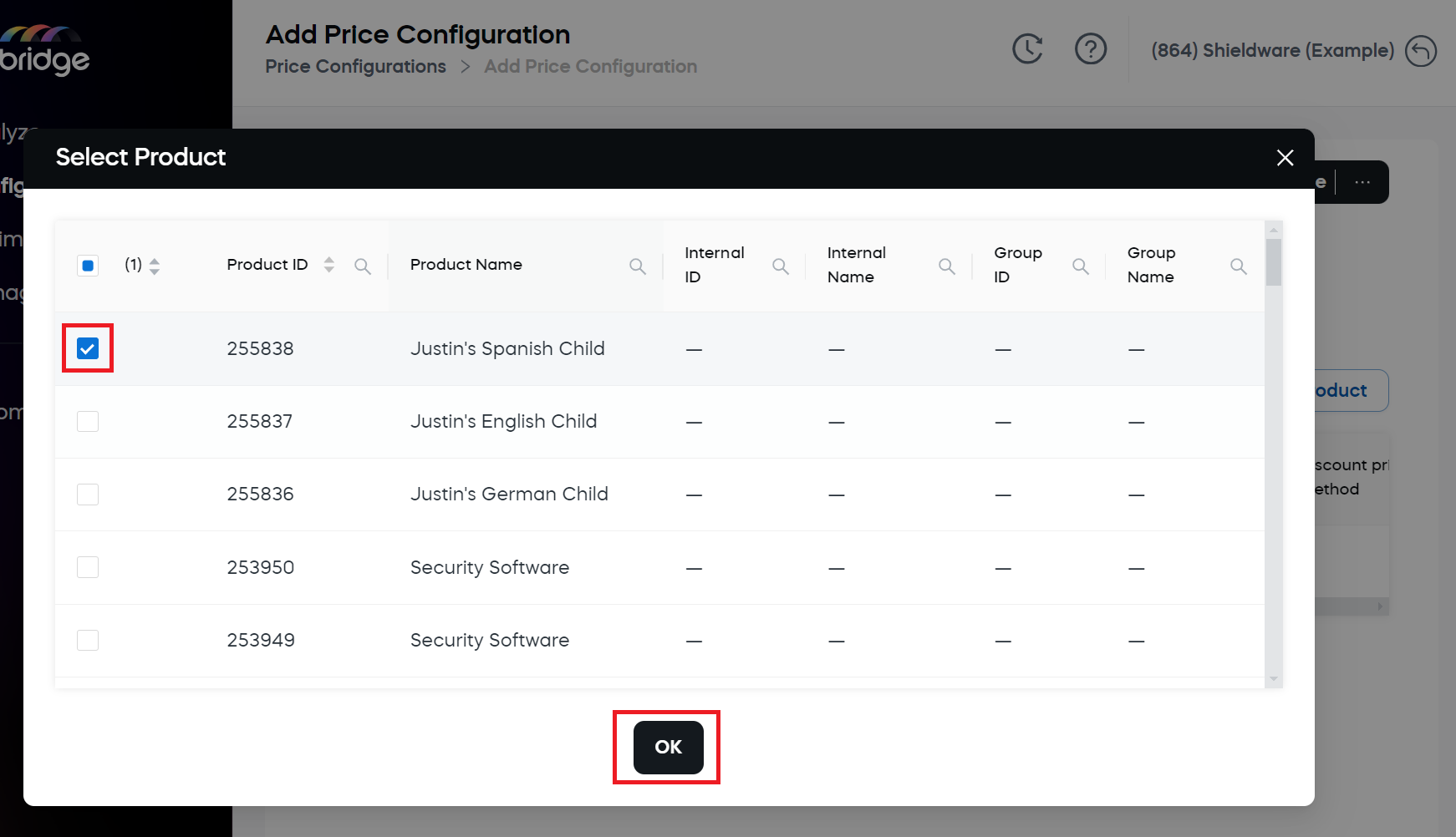Click the scrollbar up arrow in the product table
Screen dimensions: 1456x837
click(1274, 229)
